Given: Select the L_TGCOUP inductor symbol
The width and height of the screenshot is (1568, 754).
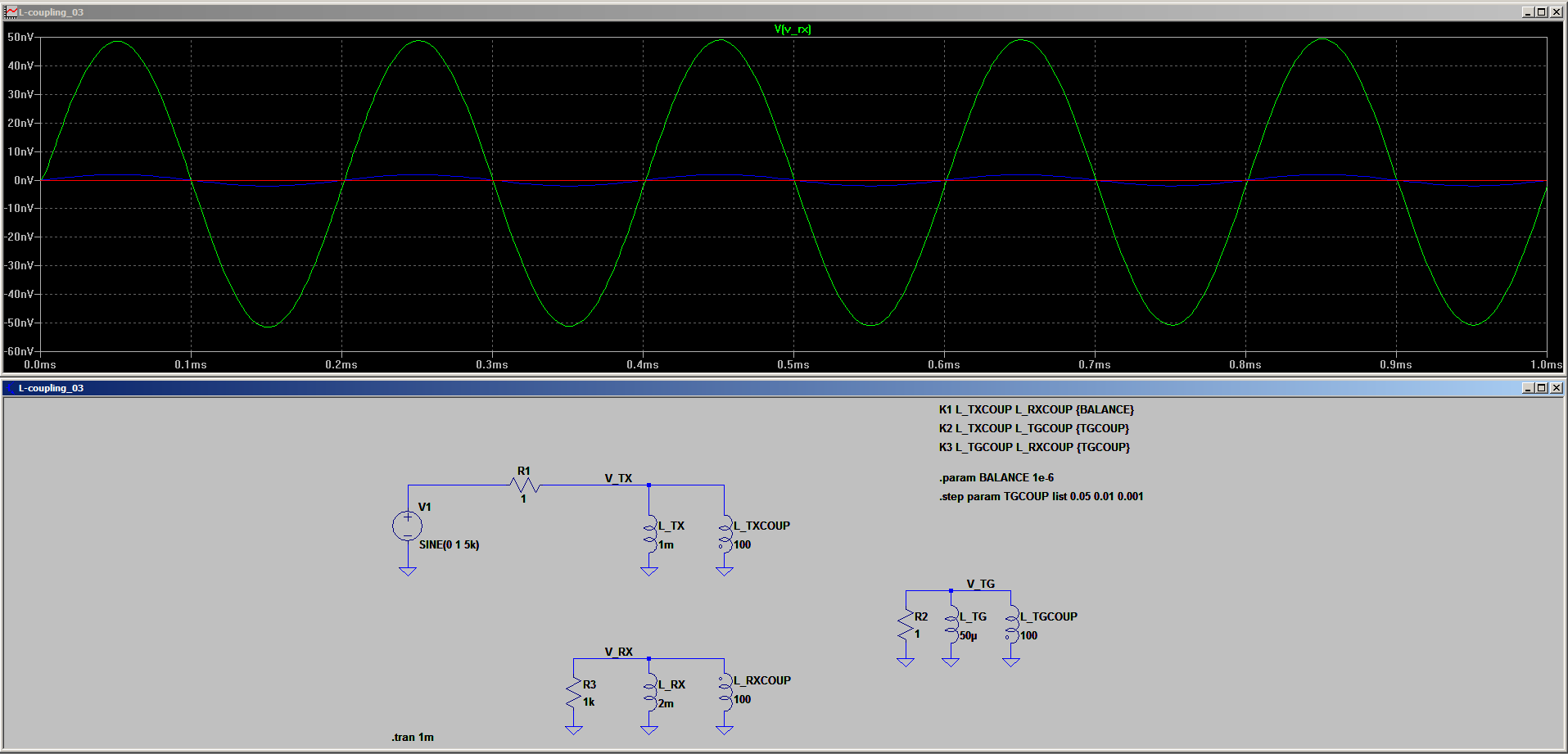Looking at the screenshot, I should [1011, 625].
